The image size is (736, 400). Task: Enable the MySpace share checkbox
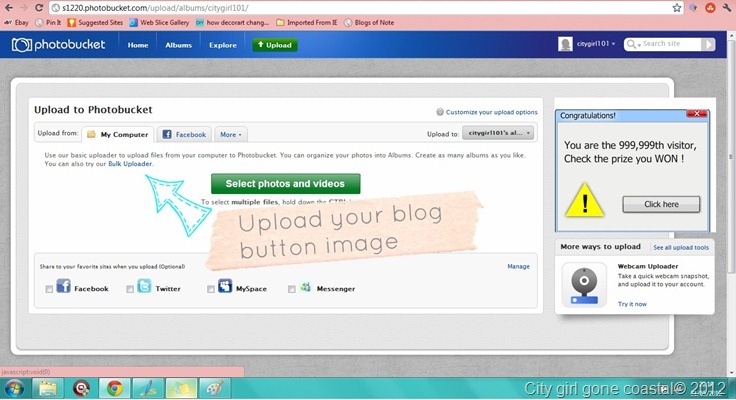point(211,289)
